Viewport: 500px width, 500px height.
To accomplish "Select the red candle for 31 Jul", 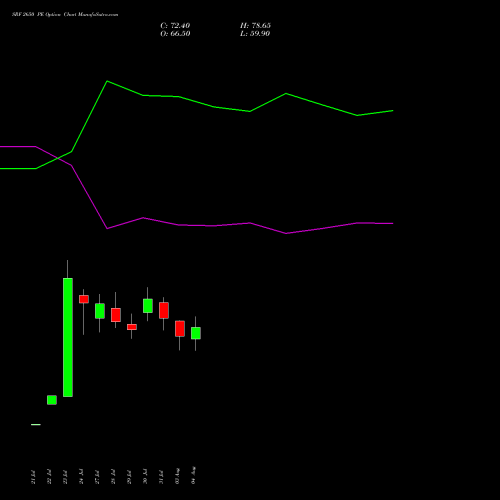I will coord(164,310).
